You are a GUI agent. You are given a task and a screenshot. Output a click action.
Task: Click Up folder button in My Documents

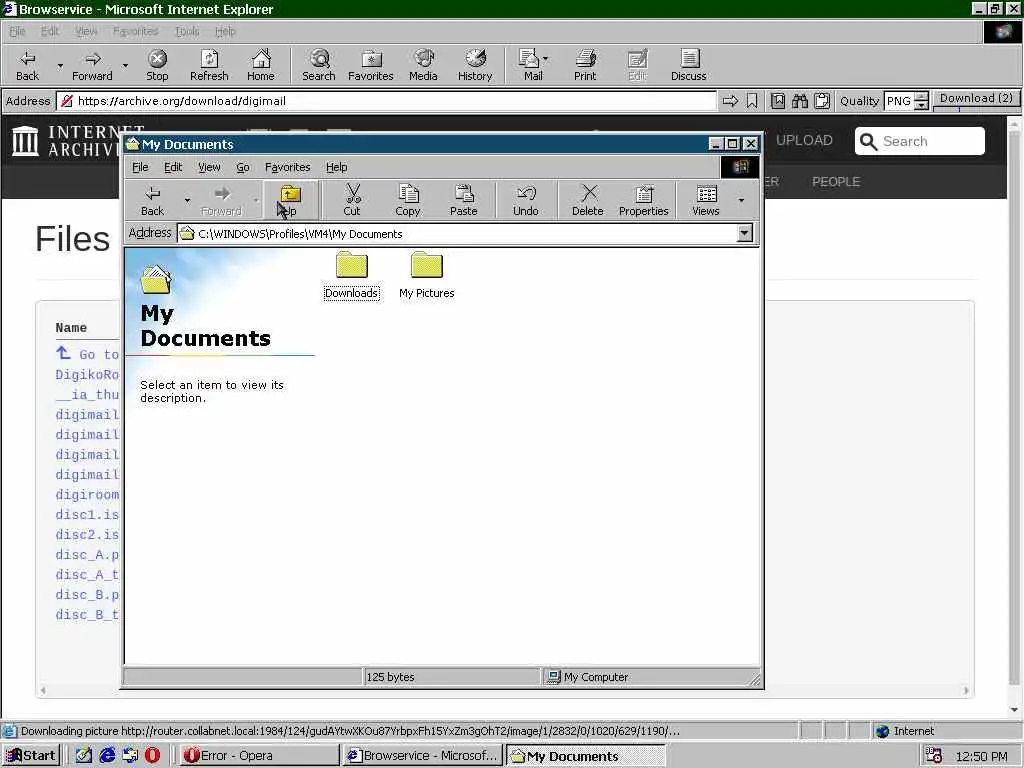pyautogui.click(x=290, y=201)
